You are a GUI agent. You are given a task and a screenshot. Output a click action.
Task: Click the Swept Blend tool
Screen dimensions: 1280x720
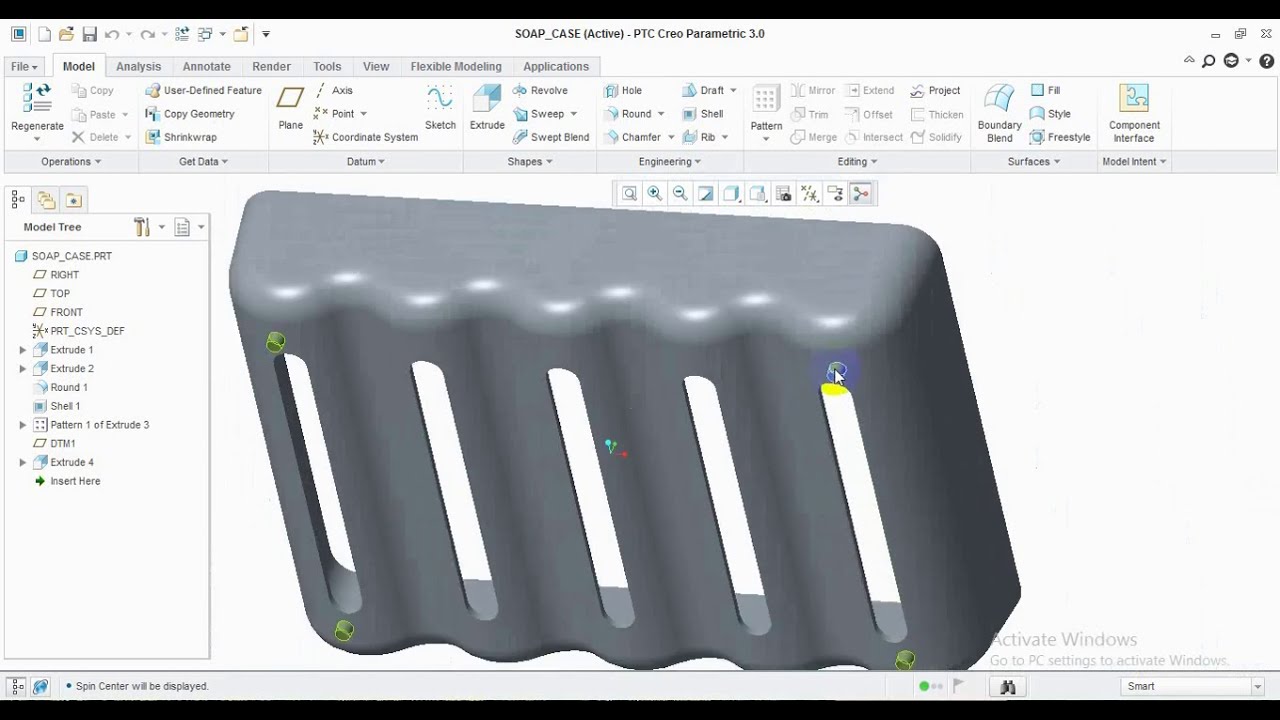tap(550, 137)
